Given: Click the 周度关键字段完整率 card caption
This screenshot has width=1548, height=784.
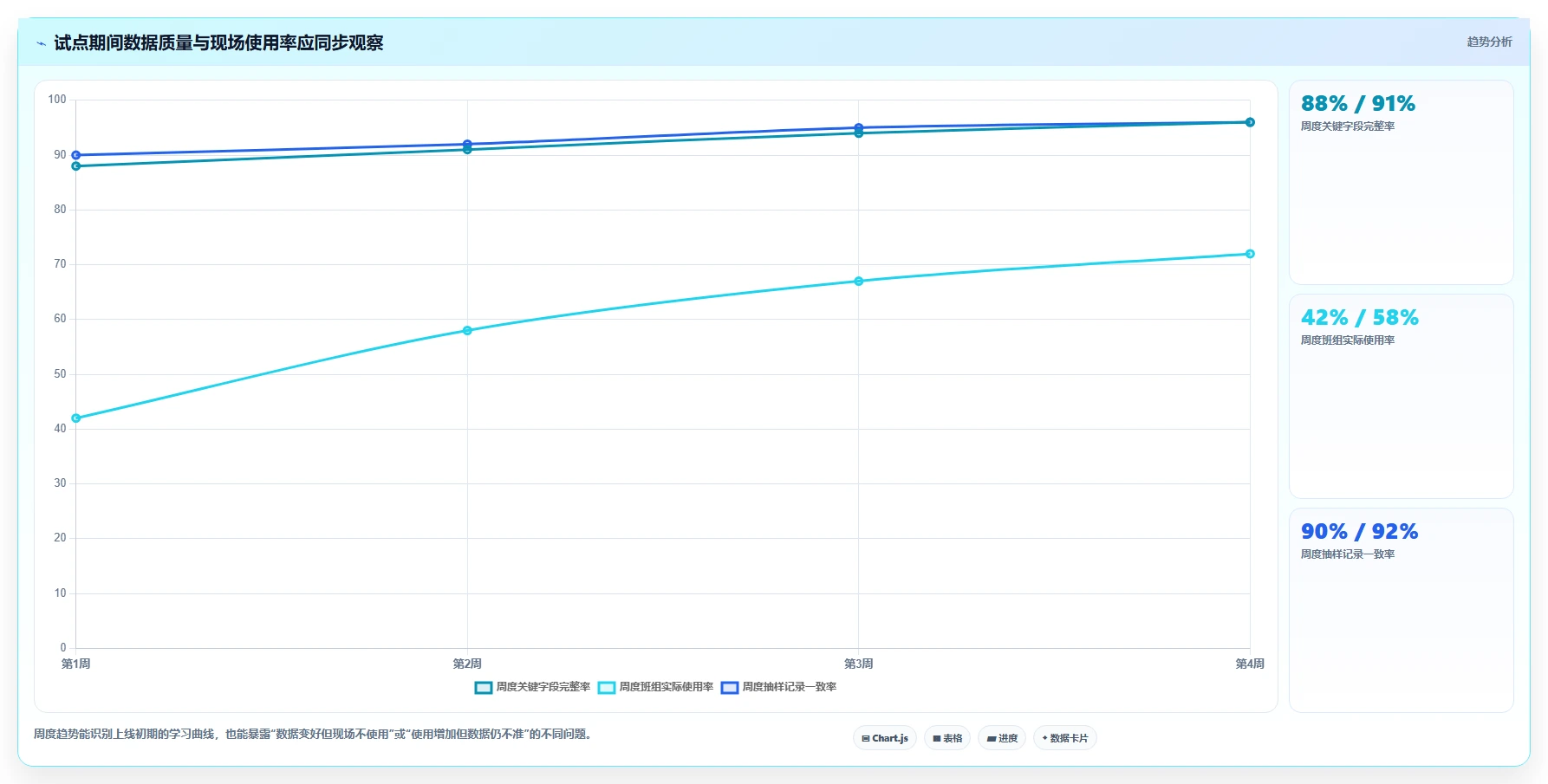Looking at the screenshot, I should pos(1348,126).
